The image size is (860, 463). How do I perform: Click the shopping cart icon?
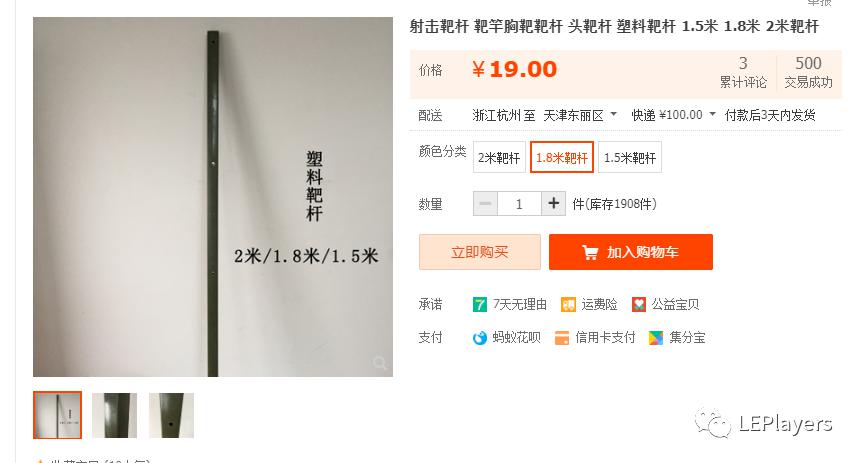pyautogui.click(x=590, y=252)
